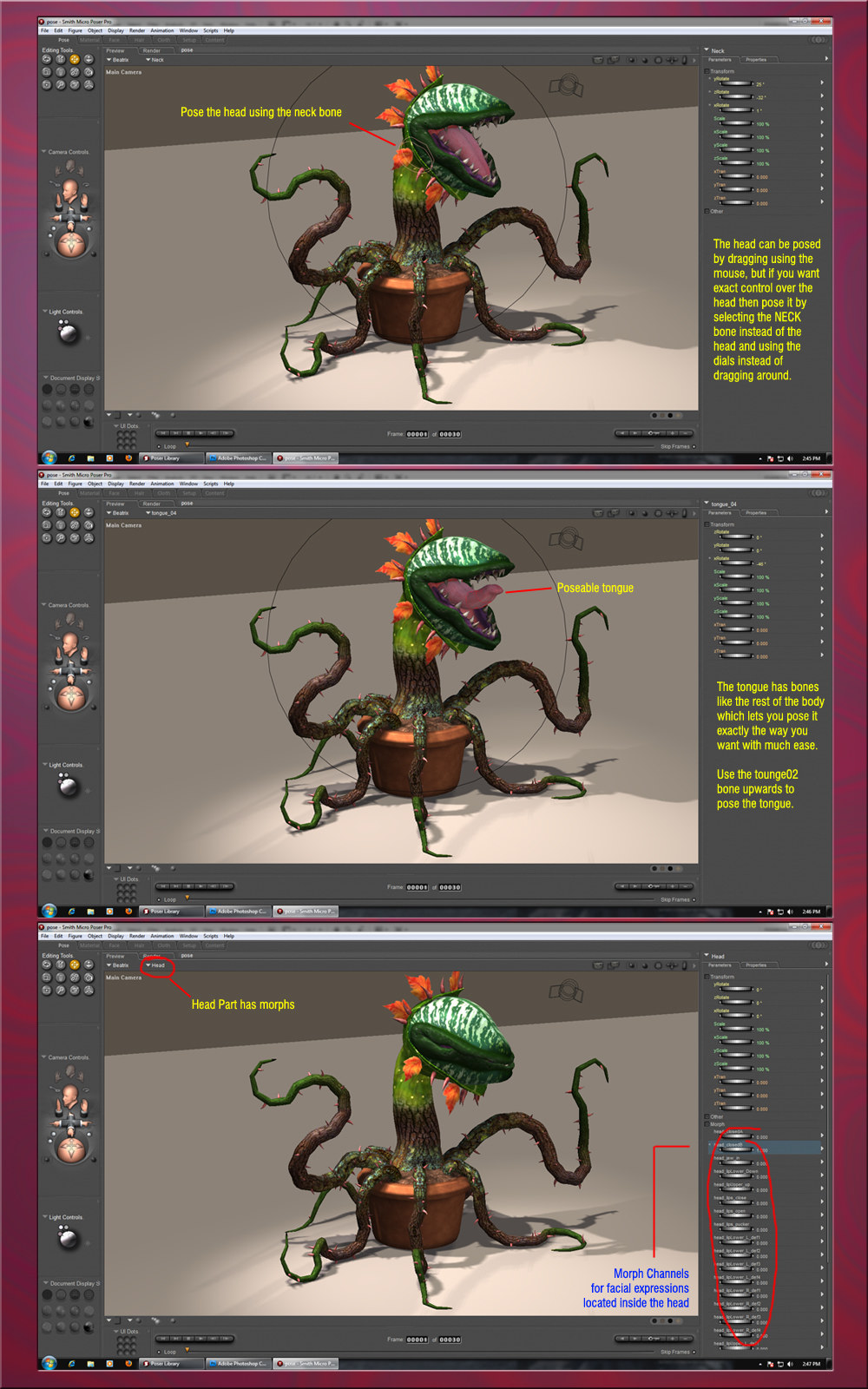Select the Twist editing tool in Neck window

[x=61, y=59]
